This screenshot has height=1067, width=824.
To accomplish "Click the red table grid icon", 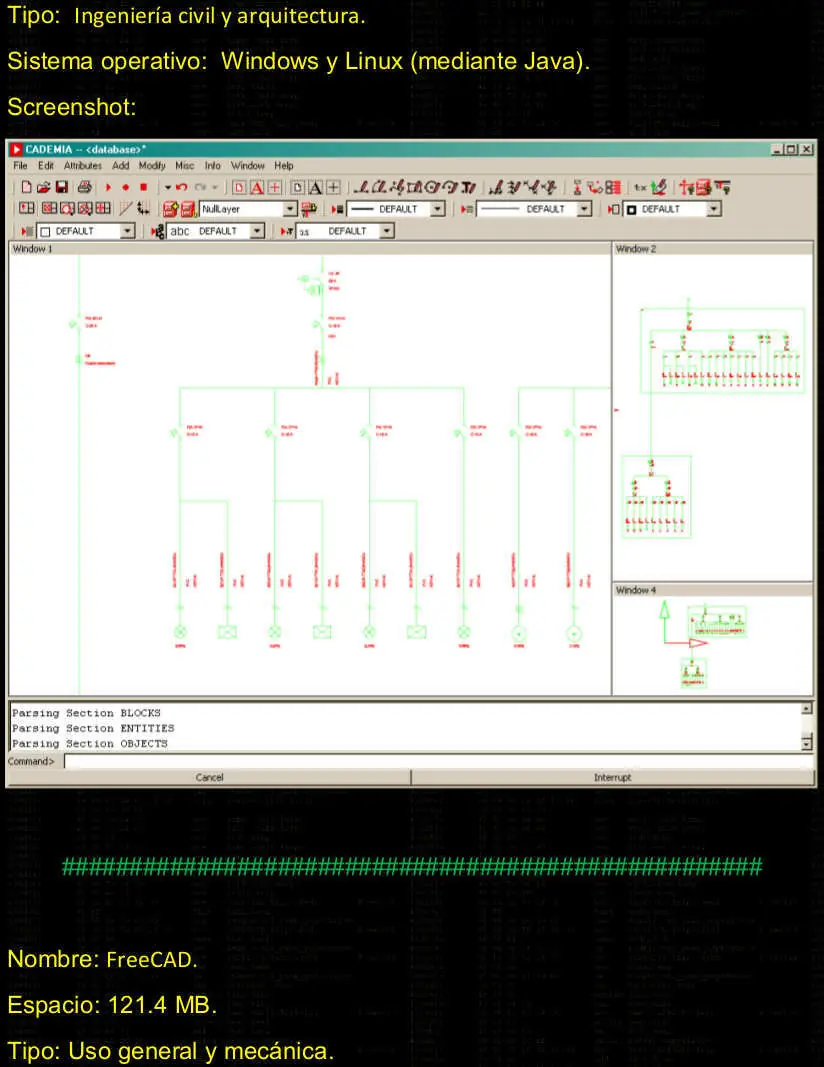I will coord(613,187).
